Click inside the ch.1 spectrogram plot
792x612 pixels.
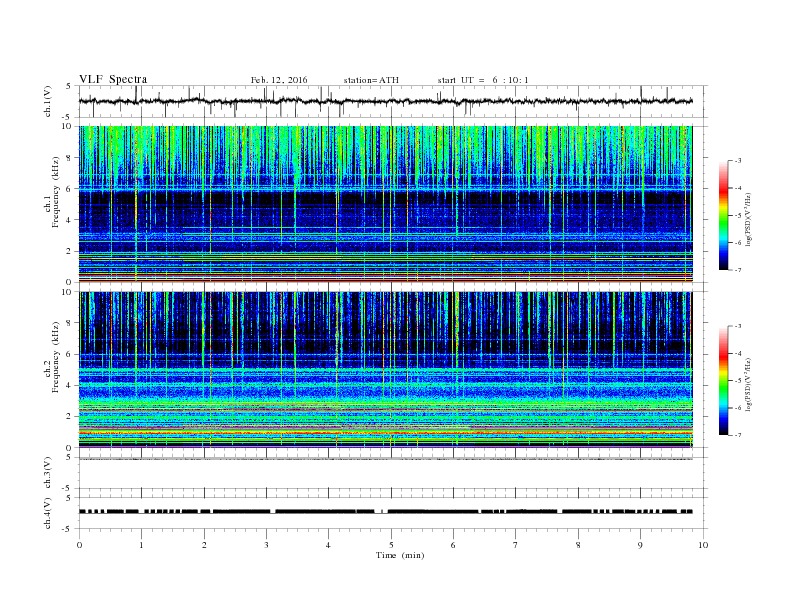pyautogui.click(x=385, y=204)
